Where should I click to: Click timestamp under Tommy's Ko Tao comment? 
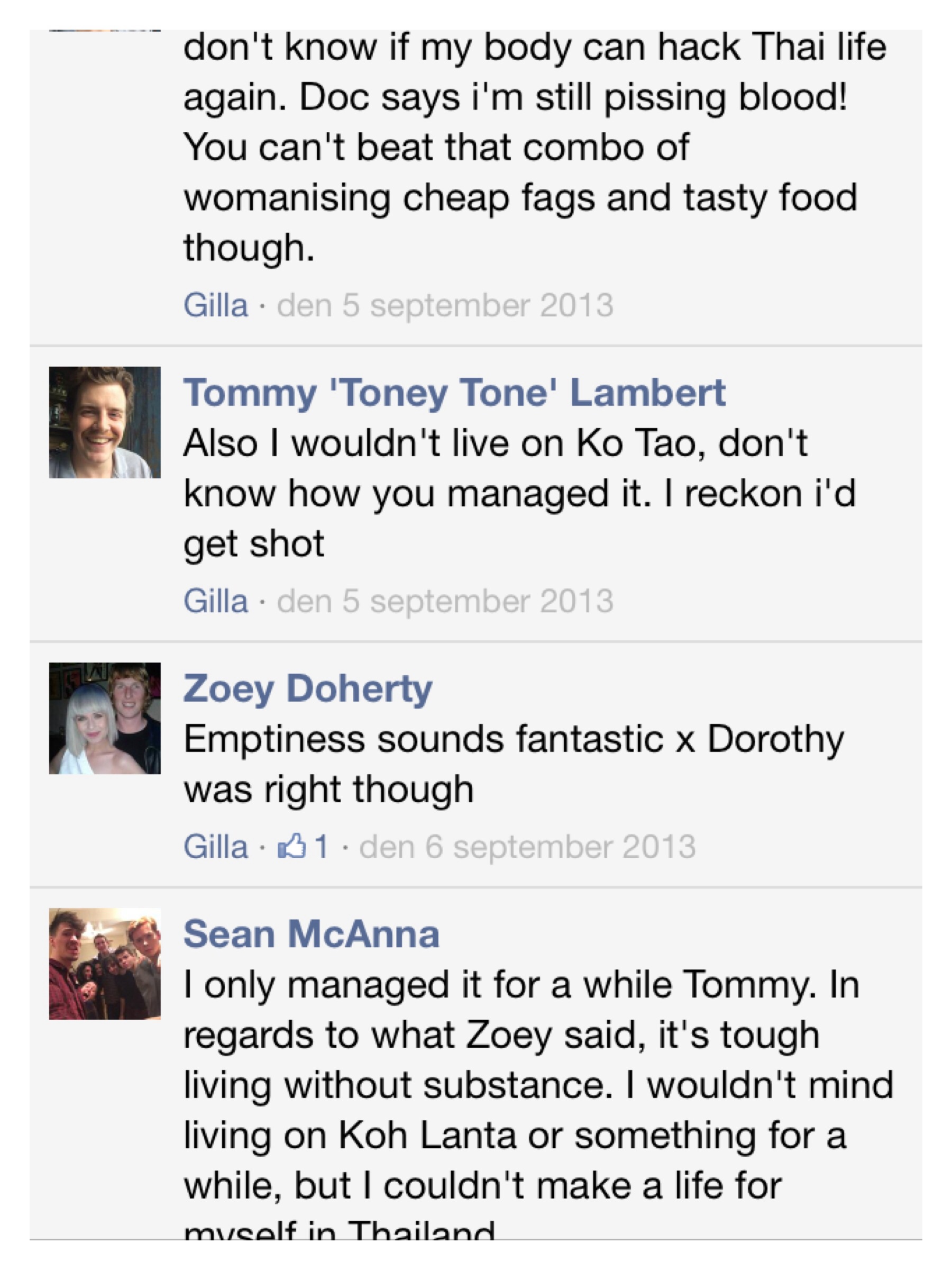pos(445,602)
